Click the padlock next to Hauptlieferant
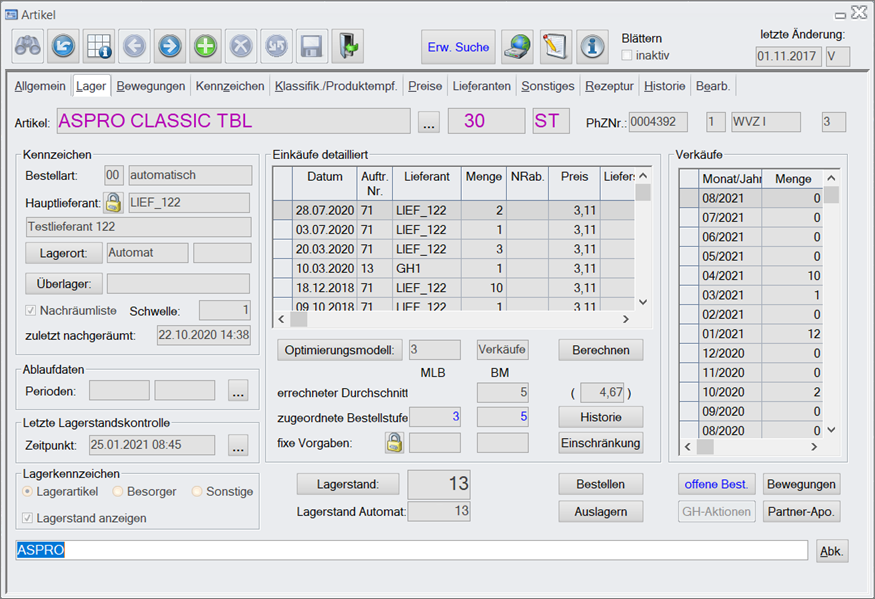 pyautogui.click(x=114, y=203)
